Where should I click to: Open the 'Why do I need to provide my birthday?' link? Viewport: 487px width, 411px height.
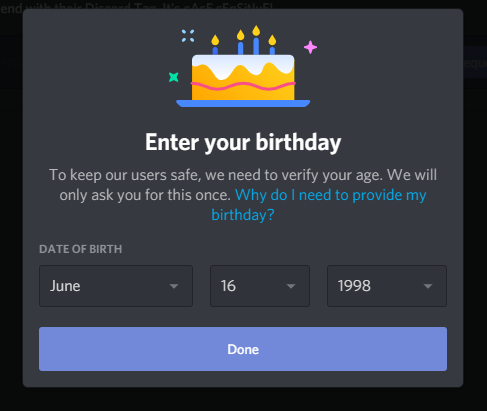click(319, 205)
